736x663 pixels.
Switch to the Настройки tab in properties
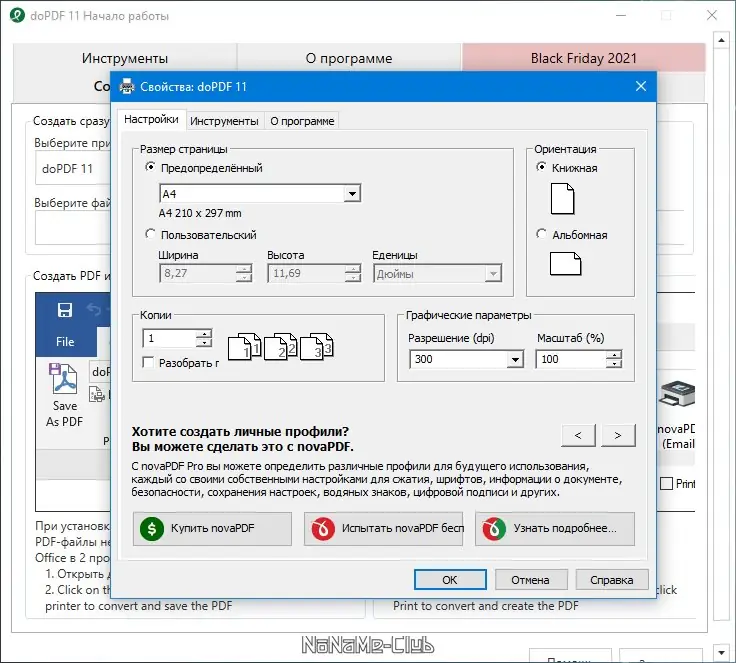pos(151,119)
